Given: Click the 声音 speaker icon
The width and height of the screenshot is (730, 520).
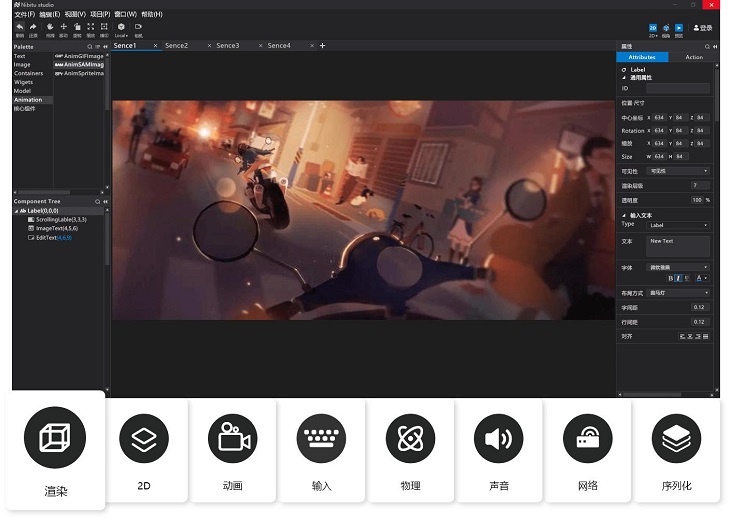Looking at the screenshot, I should pyautogui.click(x=499, y=438).
